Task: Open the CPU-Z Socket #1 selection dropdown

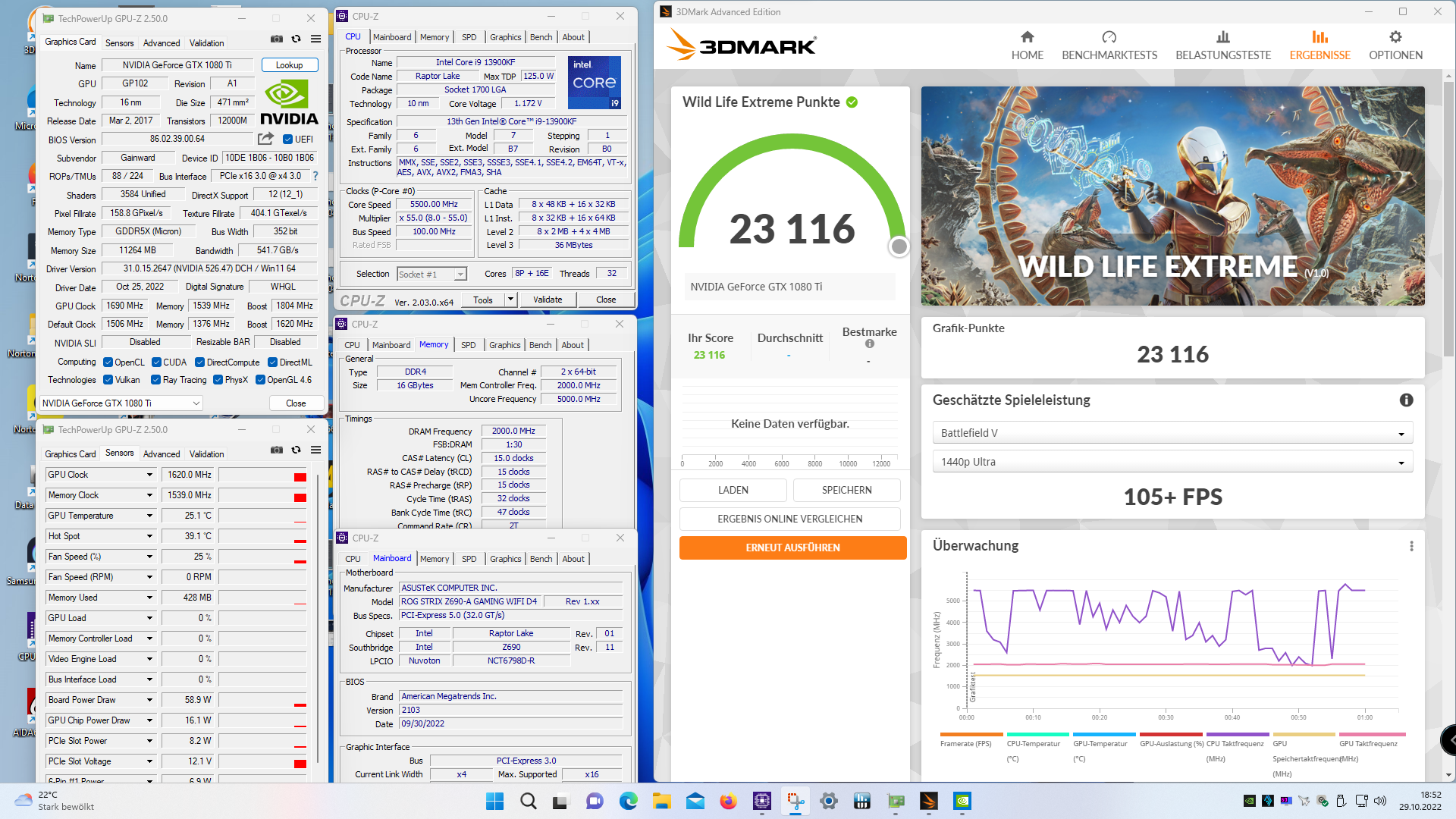Action: 431,275
